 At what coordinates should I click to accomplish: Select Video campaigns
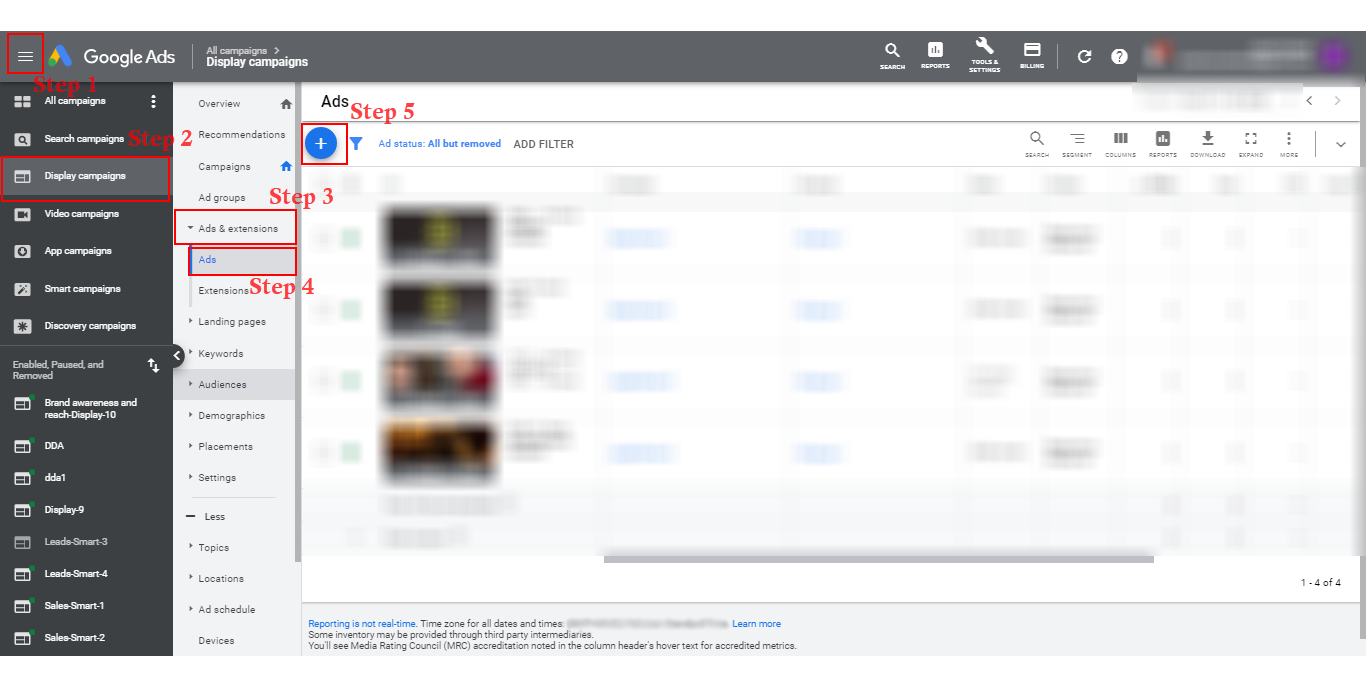(x=82, y=214)
